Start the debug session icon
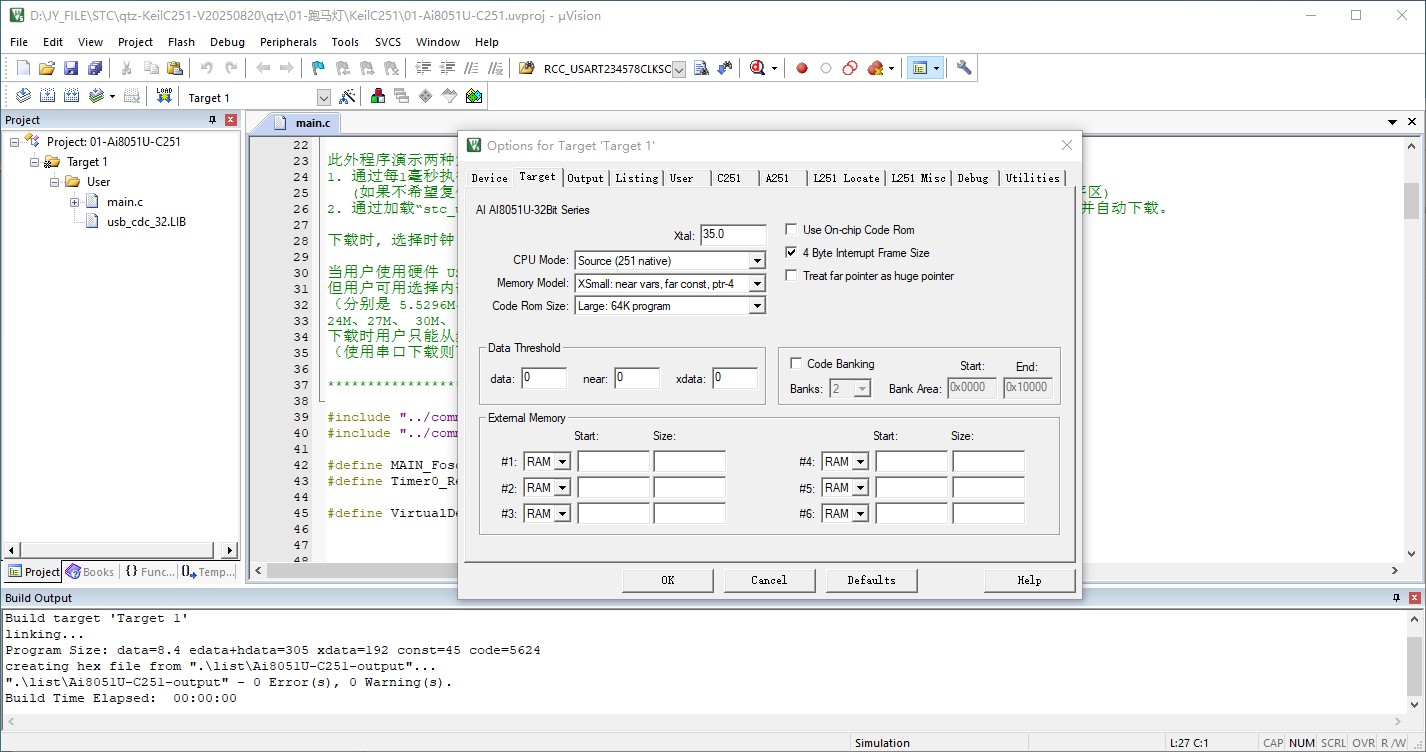Viewport: 1426px width, 752px height. coord(757,68)
